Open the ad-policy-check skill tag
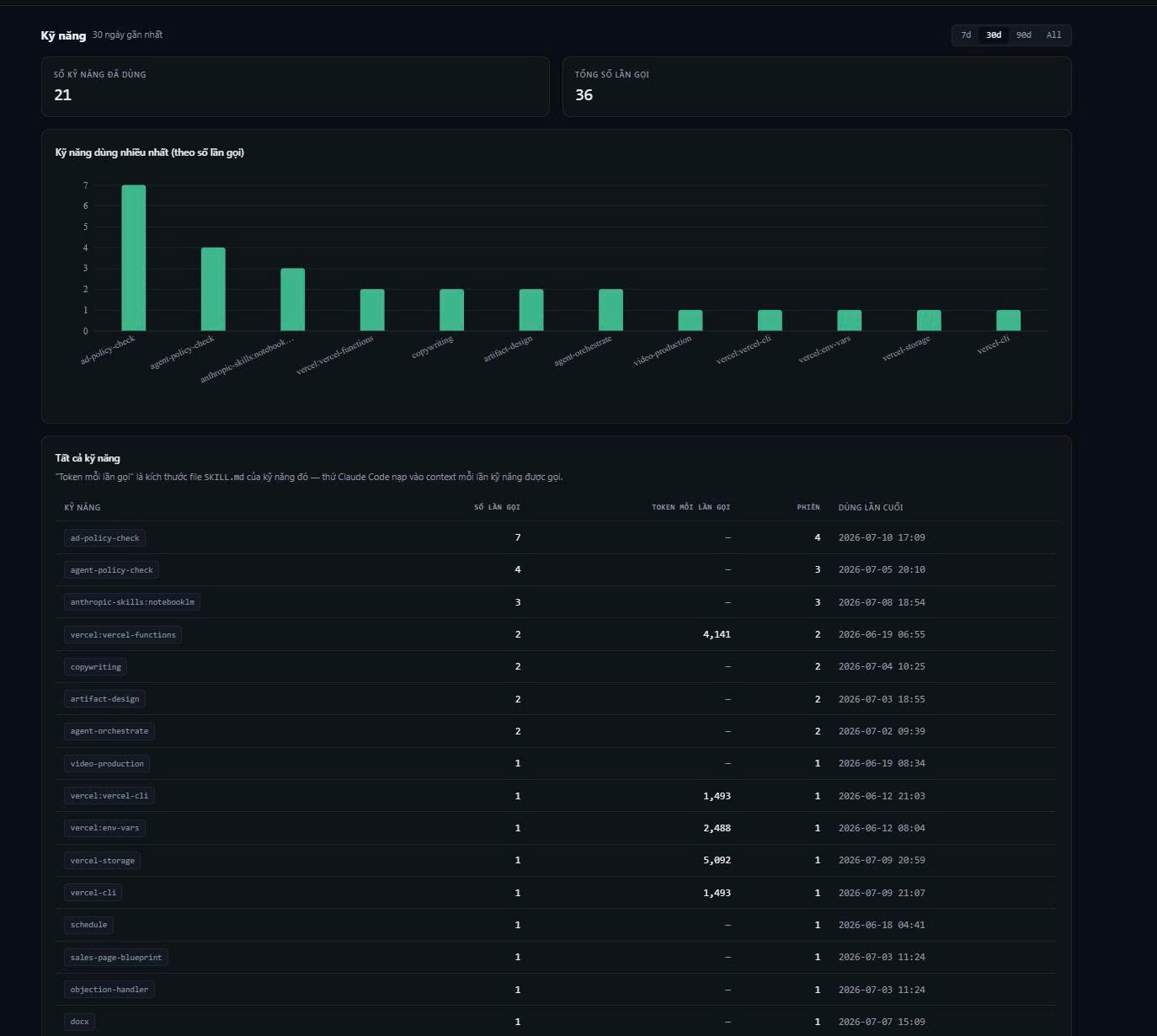 pos(104,538)
